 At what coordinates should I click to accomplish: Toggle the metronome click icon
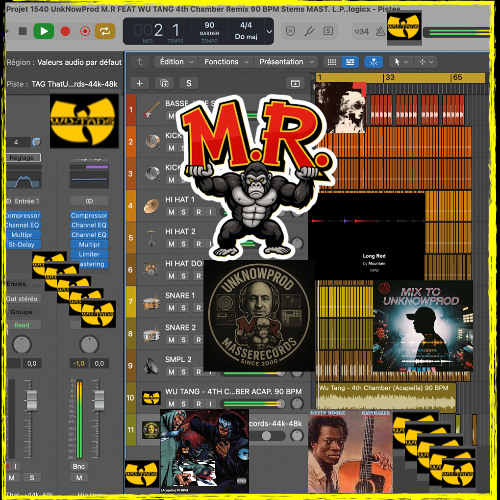click(380, 32)
